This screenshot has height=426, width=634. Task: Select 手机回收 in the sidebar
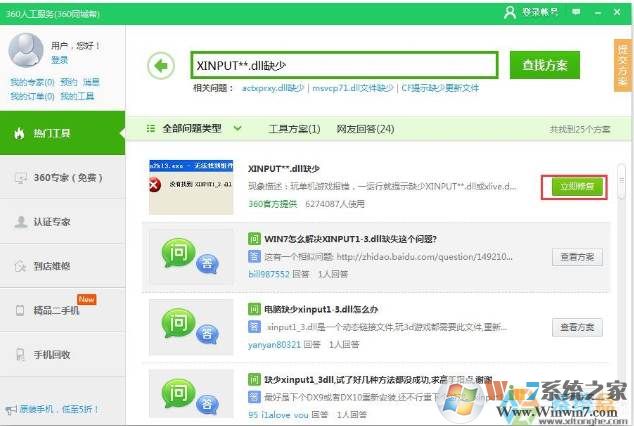[62, 354]
